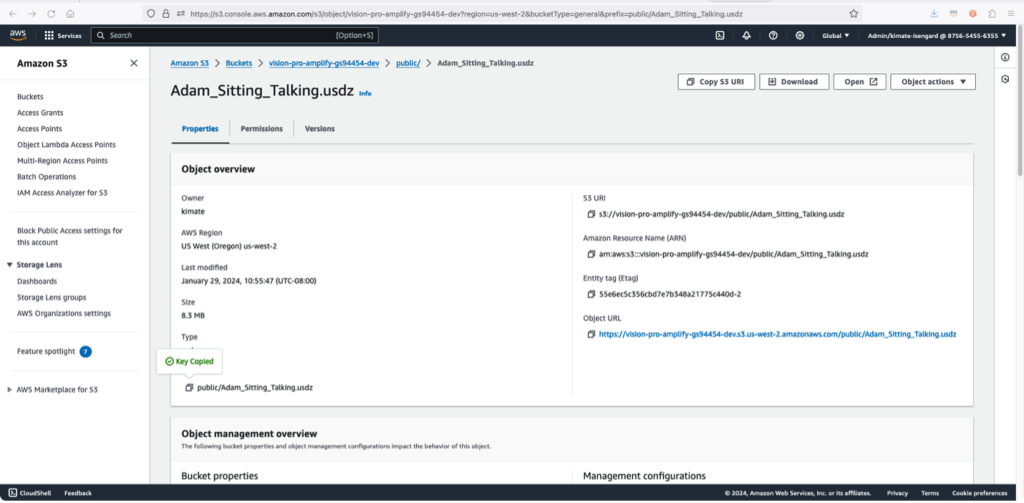Open the browser hamburger menu
The image size is (1024, 503).
pyautogui.click(x=1010, y=13)
